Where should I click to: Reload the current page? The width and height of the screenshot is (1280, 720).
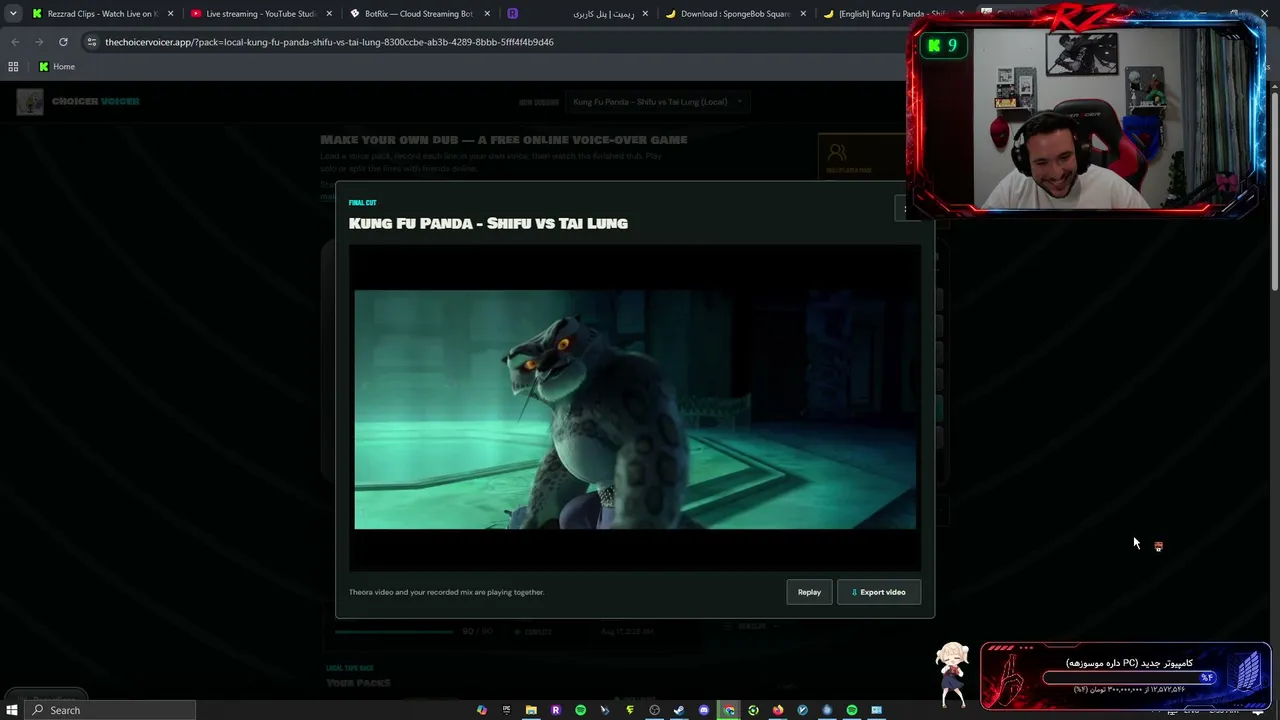tap(63, 42)
